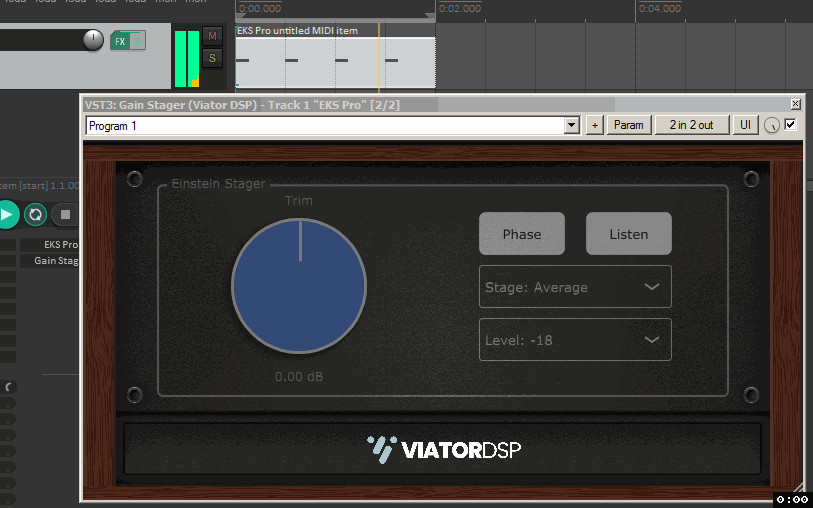Toggle the repeat loop button
The height and width of the screenshot is (508, 813).
(35, 215)
